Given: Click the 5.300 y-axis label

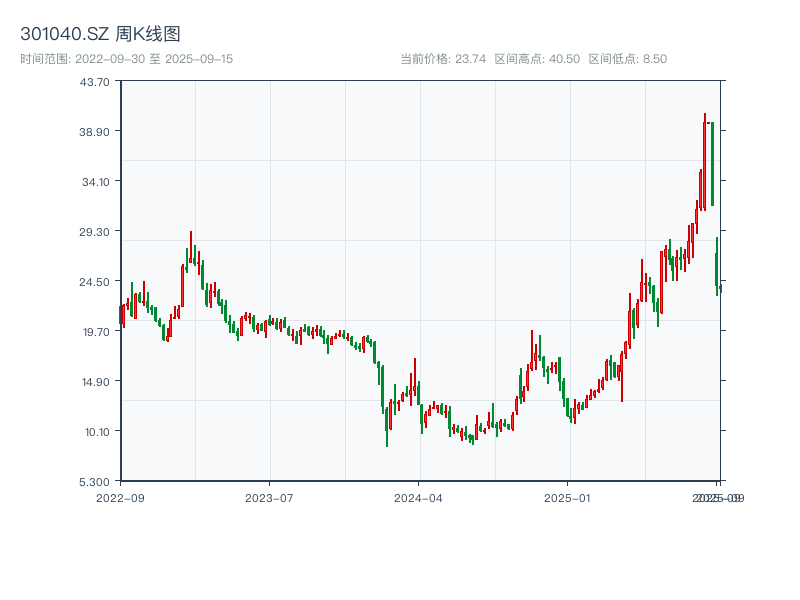Looking at the screenshot, I should (x=94, y=482).
